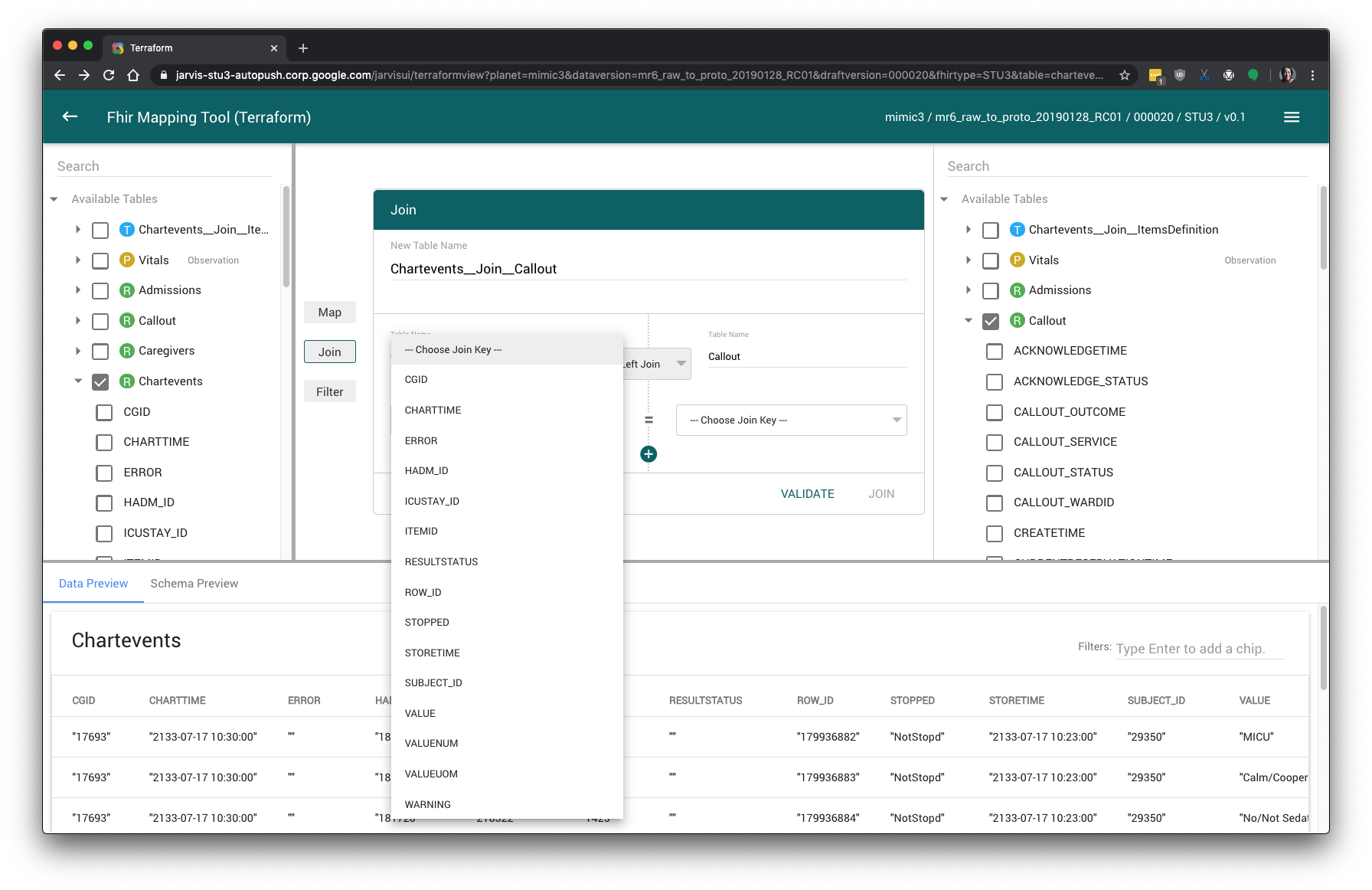Collapse the Chartevents table node
1372x890 pixels.
(x=78, y=381)
